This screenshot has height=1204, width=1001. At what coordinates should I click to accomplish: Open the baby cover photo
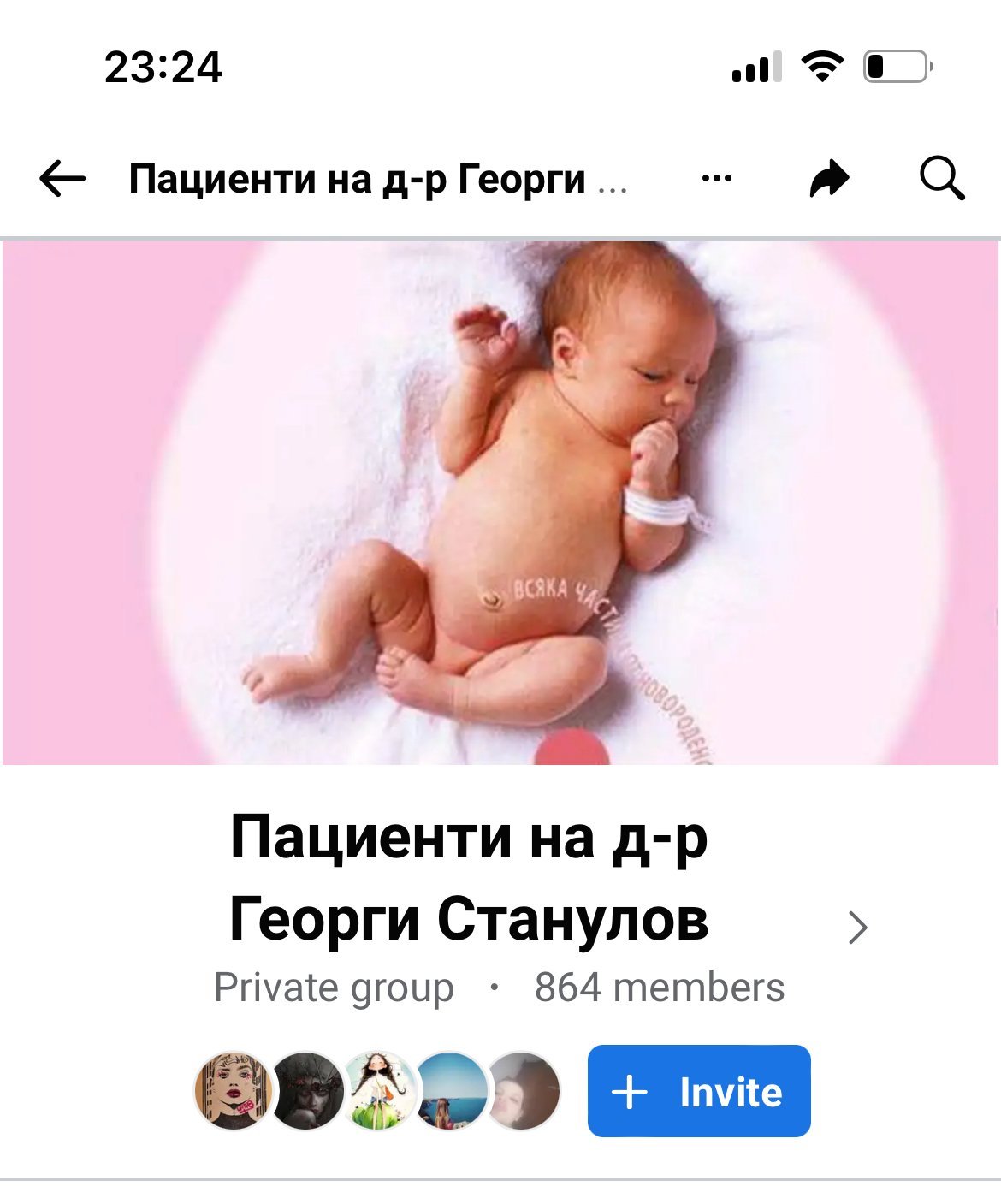tap(500, 502)
